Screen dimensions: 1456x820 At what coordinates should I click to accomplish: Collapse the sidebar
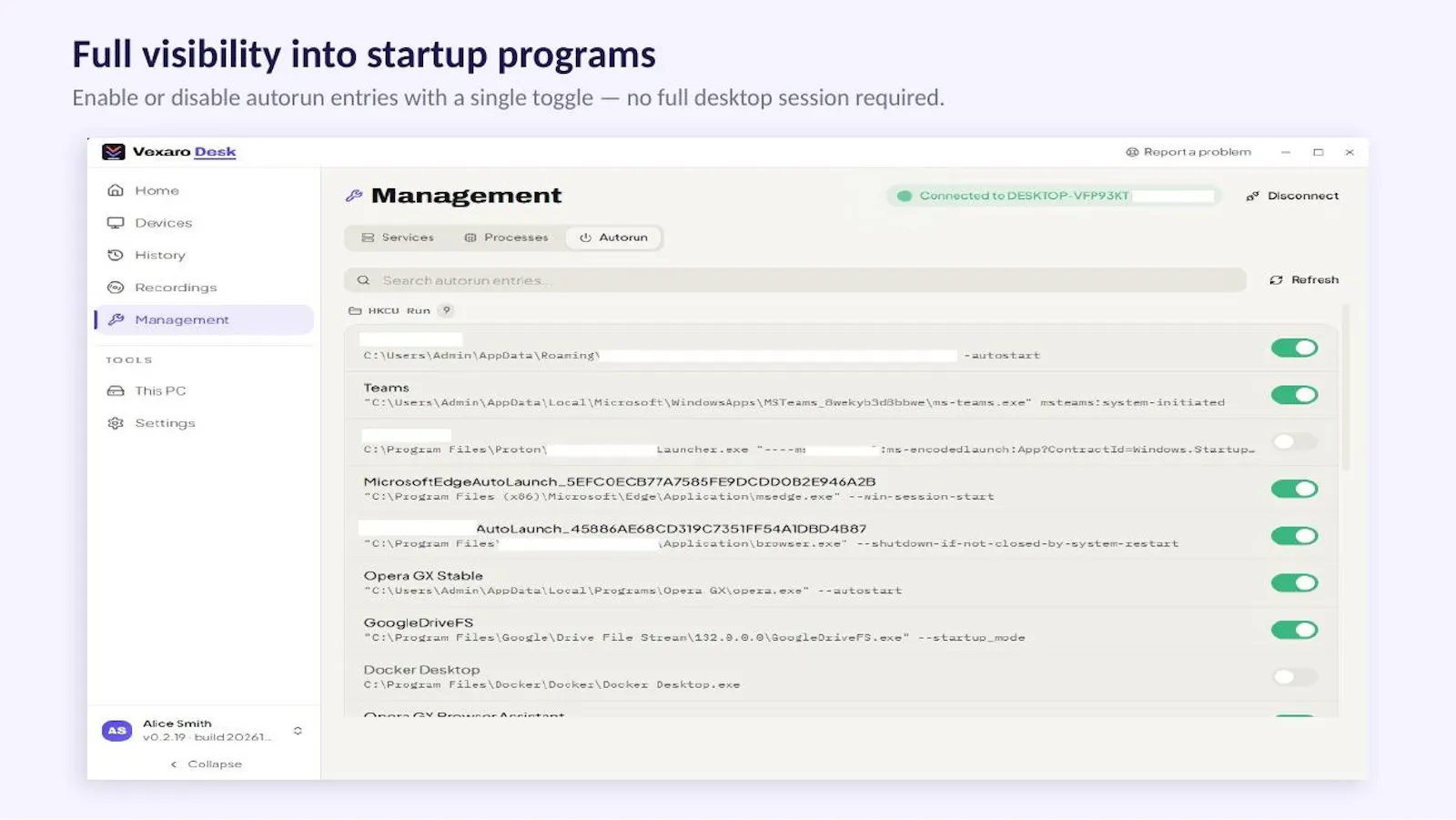click(206, 764)
